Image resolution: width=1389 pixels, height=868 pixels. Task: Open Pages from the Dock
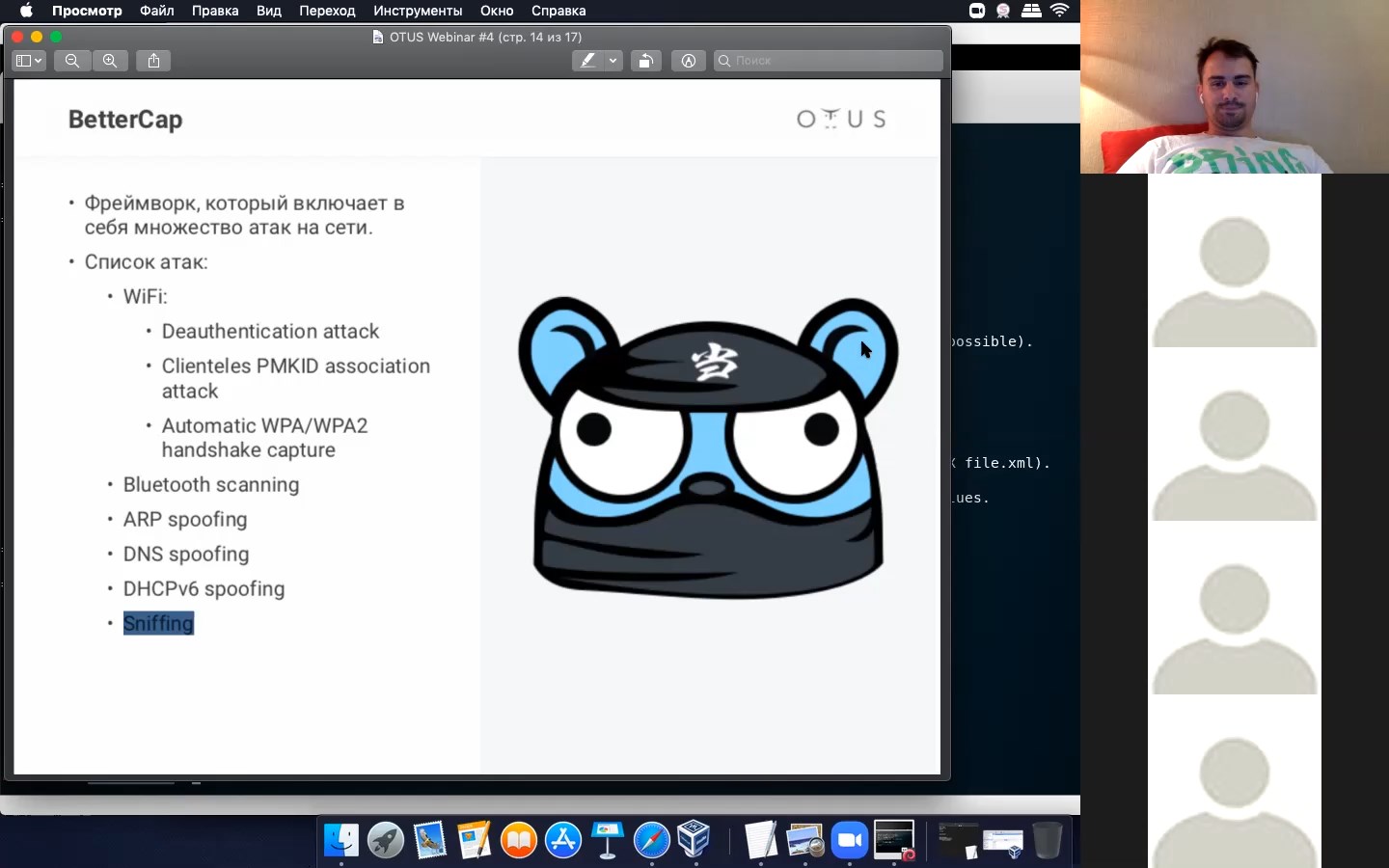pos(474,840)
